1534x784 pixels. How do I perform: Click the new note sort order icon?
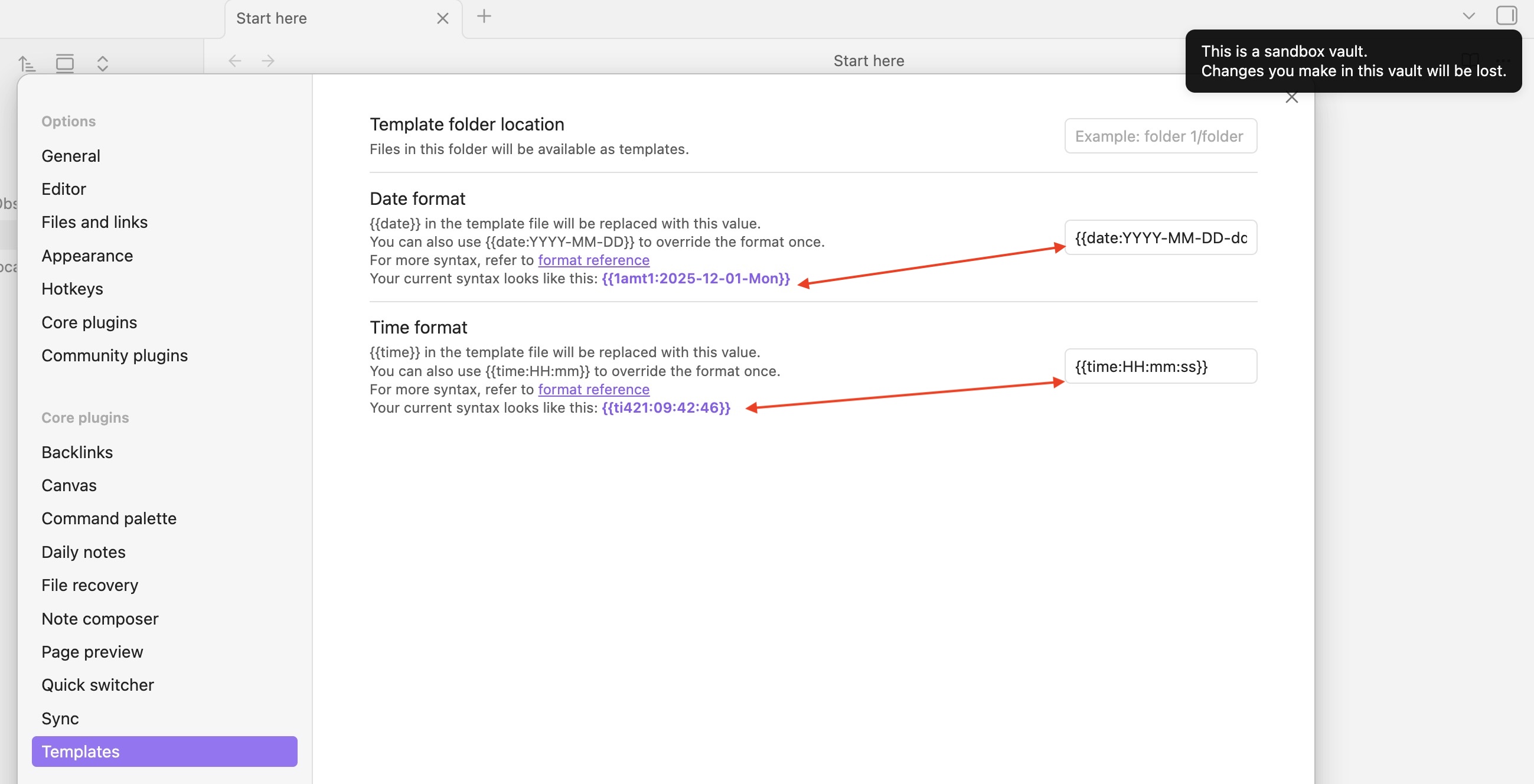click(x=26, y=63)
